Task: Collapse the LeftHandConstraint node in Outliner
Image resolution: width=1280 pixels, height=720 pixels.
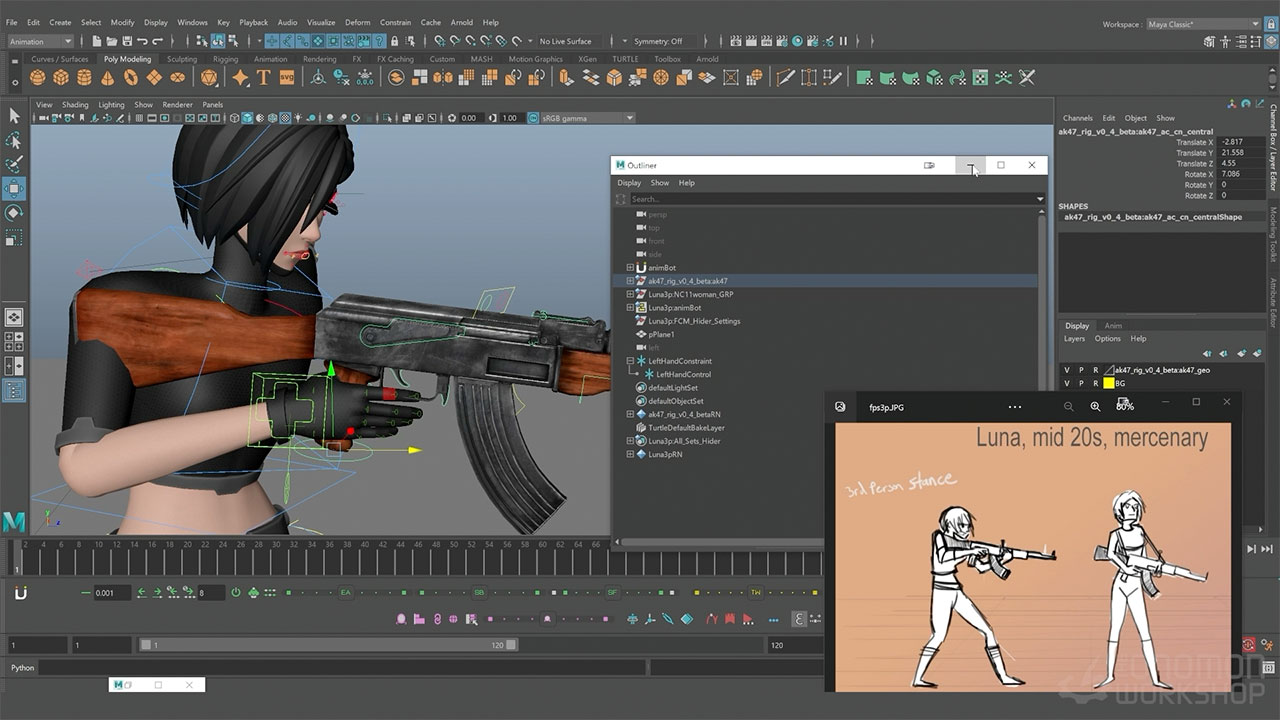Action: 630,361
